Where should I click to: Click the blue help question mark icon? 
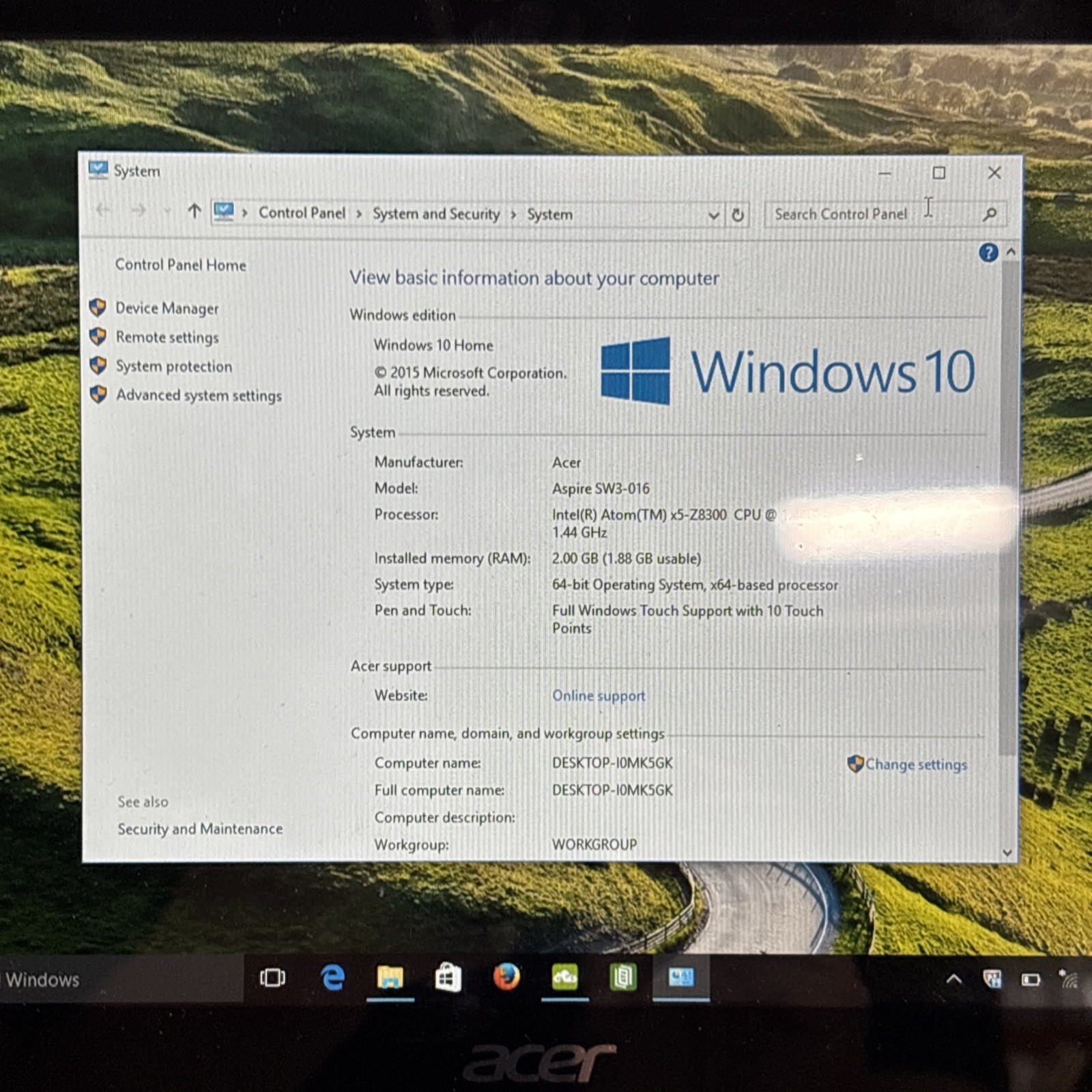point(988,253)
